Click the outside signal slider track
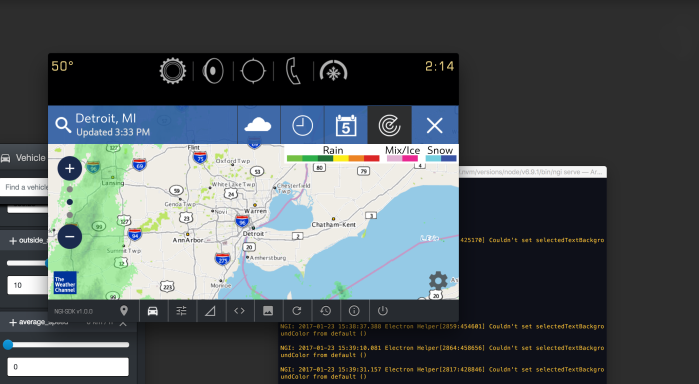 tap(27, 263)
